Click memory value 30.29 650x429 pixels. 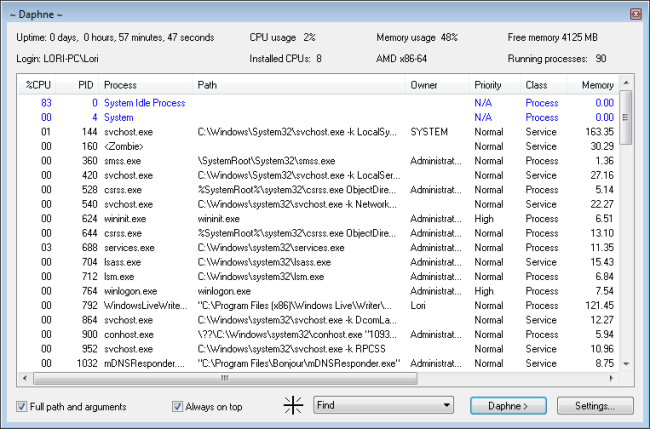(x=602, y=146)
